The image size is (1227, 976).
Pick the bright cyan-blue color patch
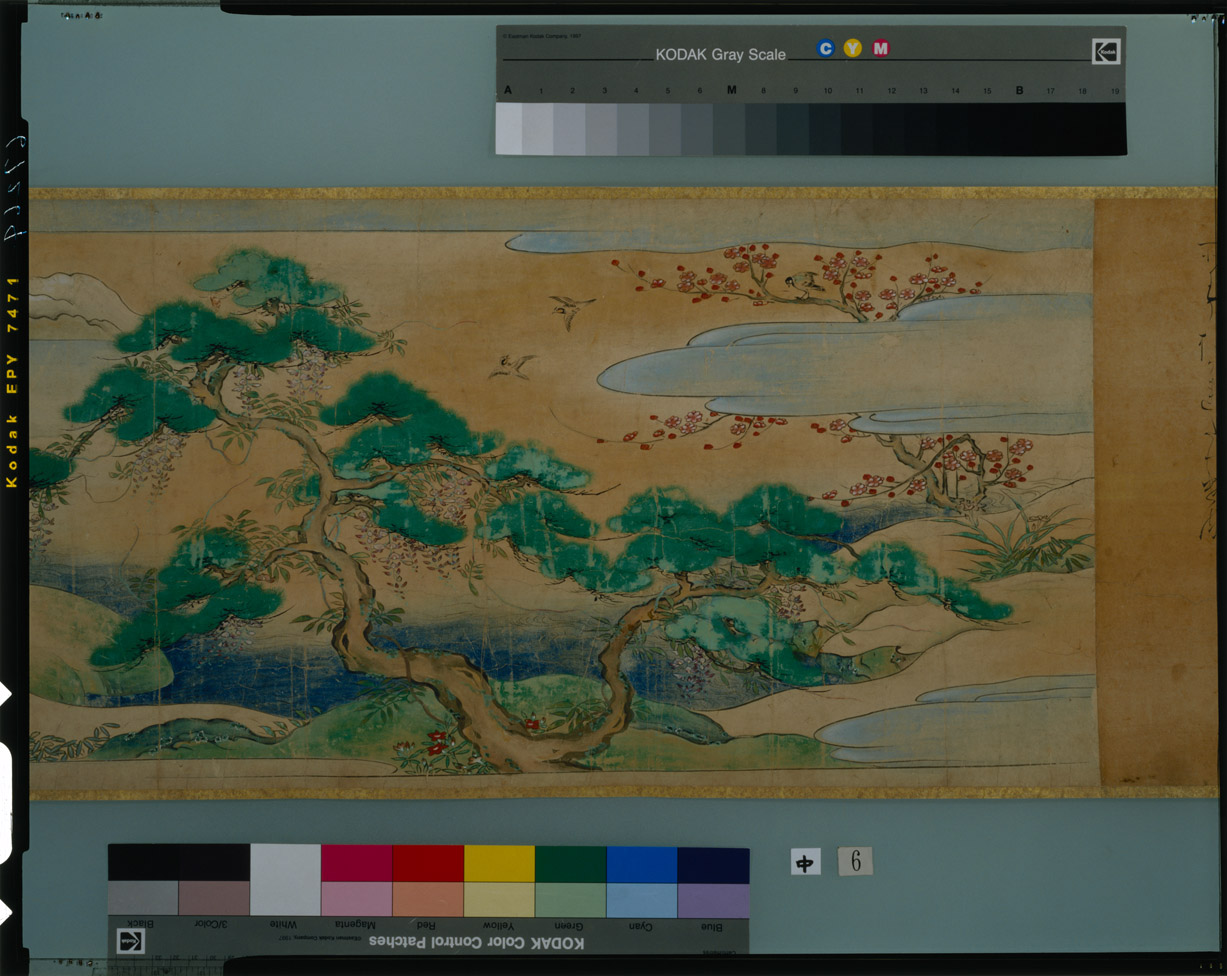click(641, 864)
